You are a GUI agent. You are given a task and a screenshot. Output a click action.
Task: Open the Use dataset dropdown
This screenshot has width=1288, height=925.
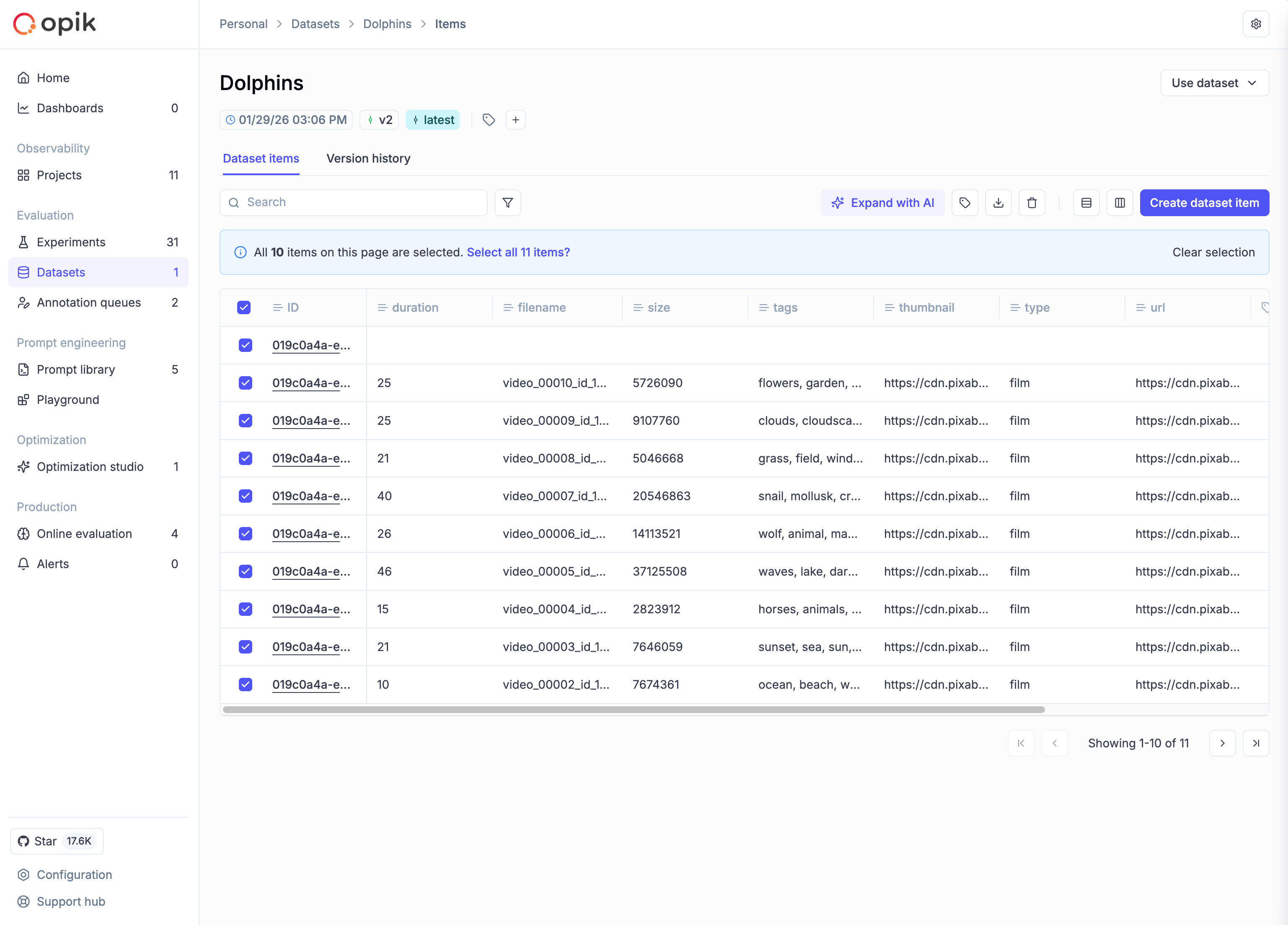(x=1214, y=83)
